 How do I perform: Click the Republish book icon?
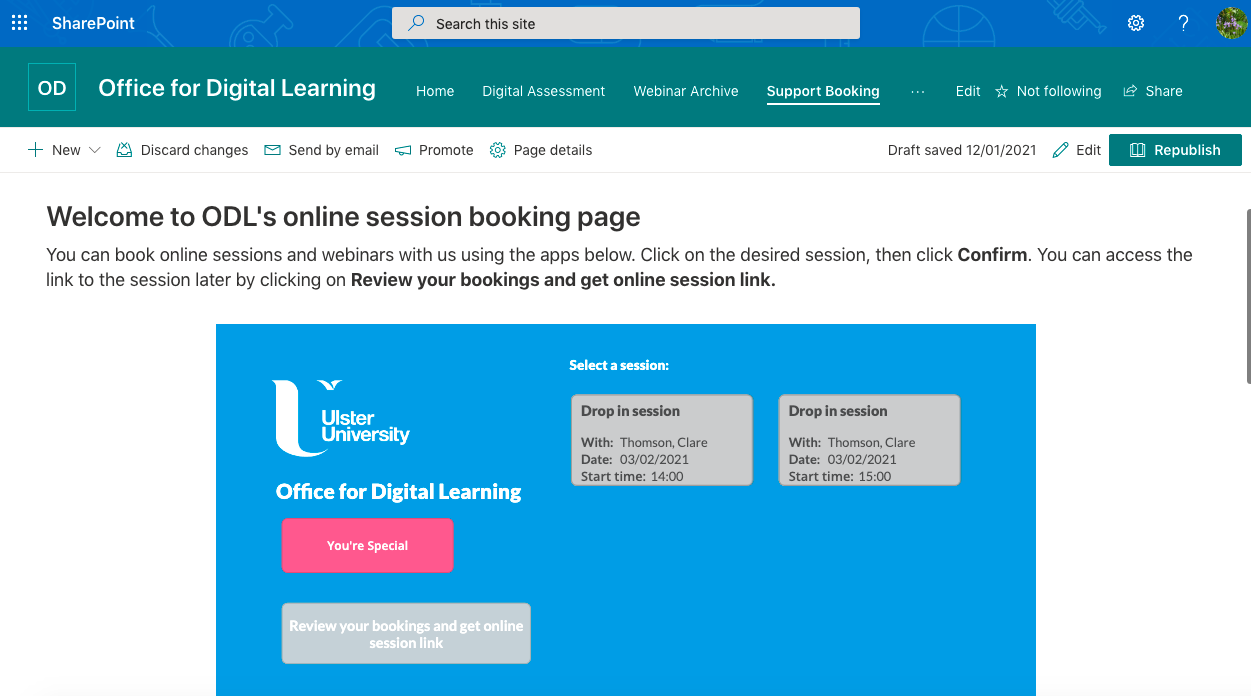pyautogui.click(x=1137, y=150)
